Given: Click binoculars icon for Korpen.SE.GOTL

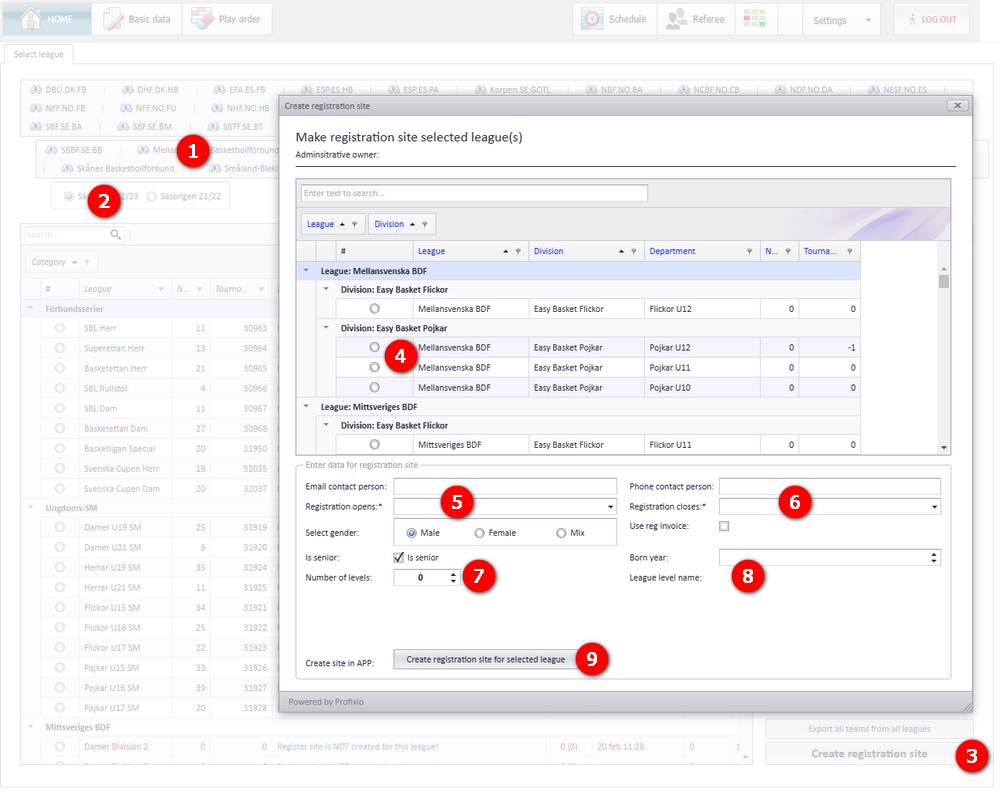Looking at the screenshot, I should [480, 90].
